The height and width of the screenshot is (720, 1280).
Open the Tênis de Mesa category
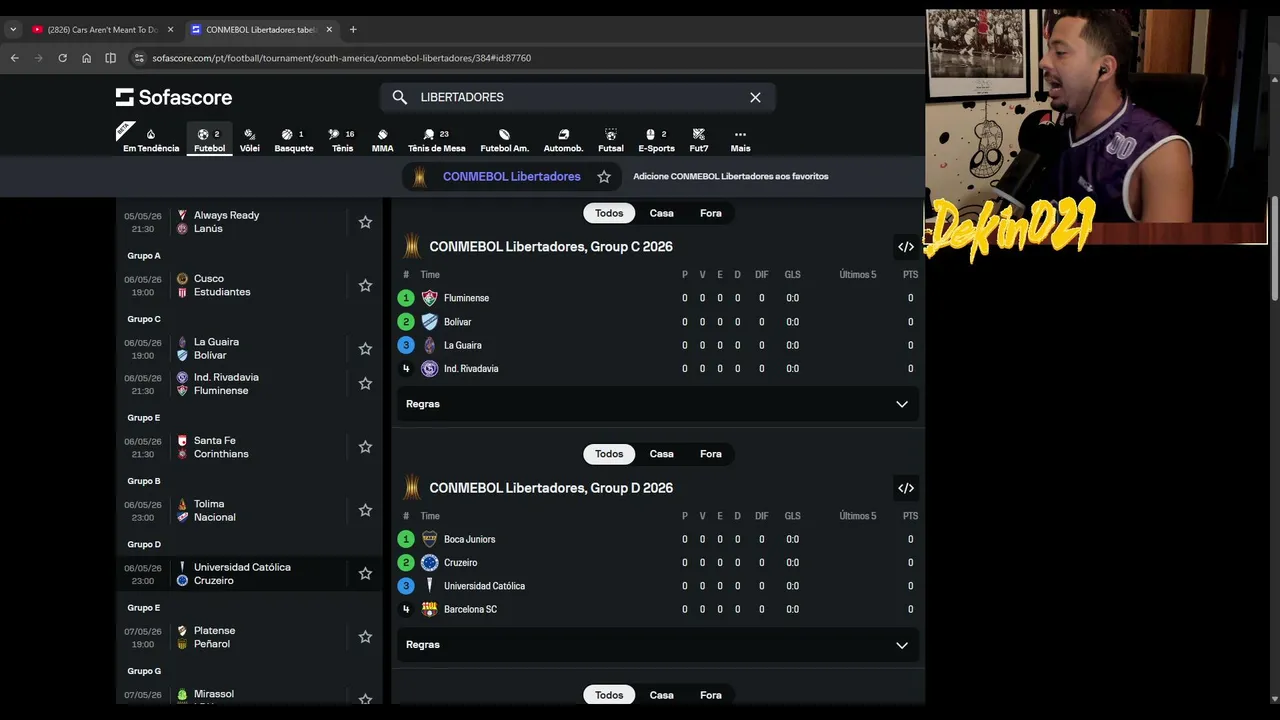point(437,140)
